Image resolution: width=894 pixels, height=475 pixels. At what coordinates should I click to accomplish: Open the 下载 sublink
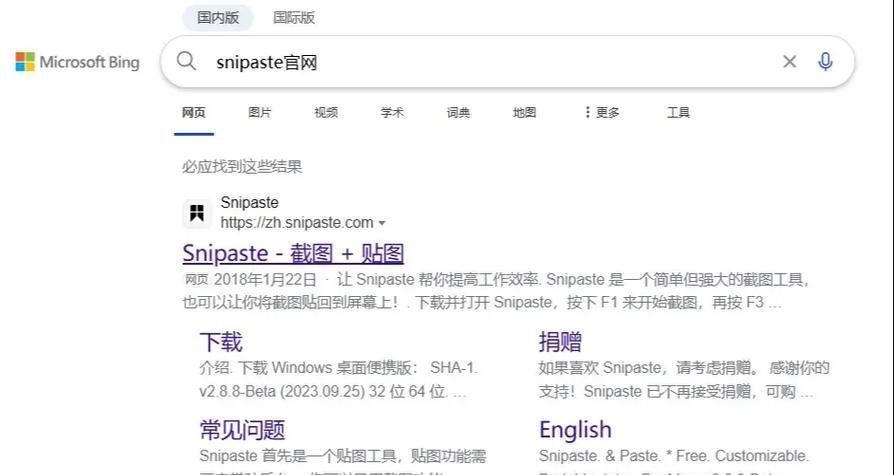[x=221, y=342]
